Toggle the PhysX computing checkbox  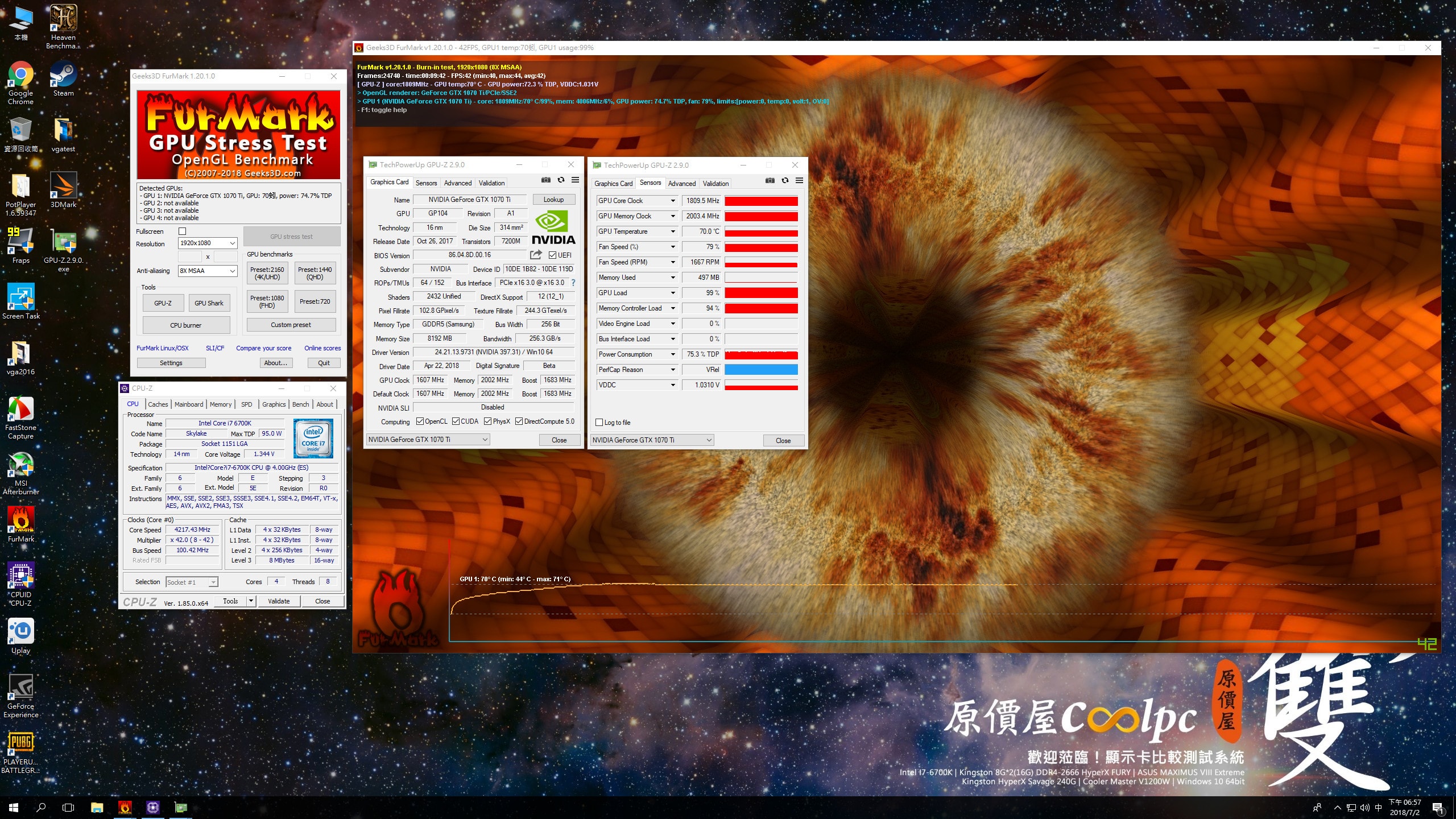coord(487,421)
